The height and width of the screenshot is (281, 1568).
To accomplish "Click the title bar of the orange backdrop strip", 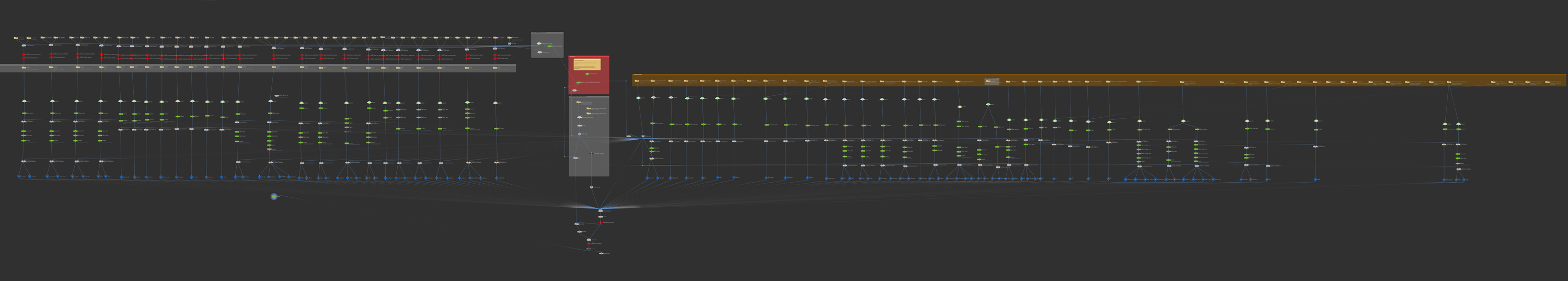I will click(x=1099, y=75).
